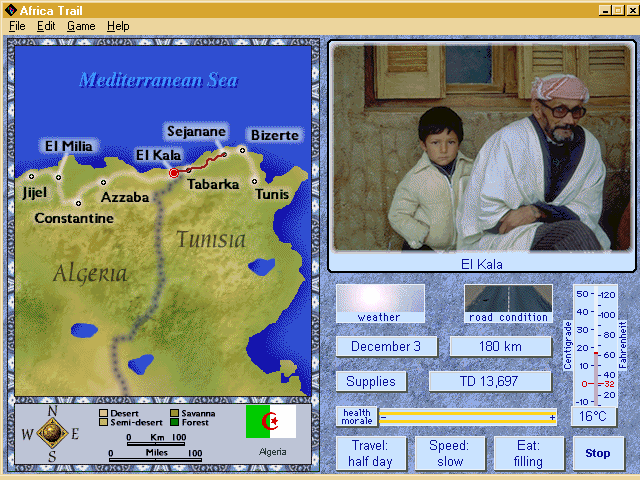640x480 pixels.
Task: Open the Help menu
Action: tap(118, 26)
